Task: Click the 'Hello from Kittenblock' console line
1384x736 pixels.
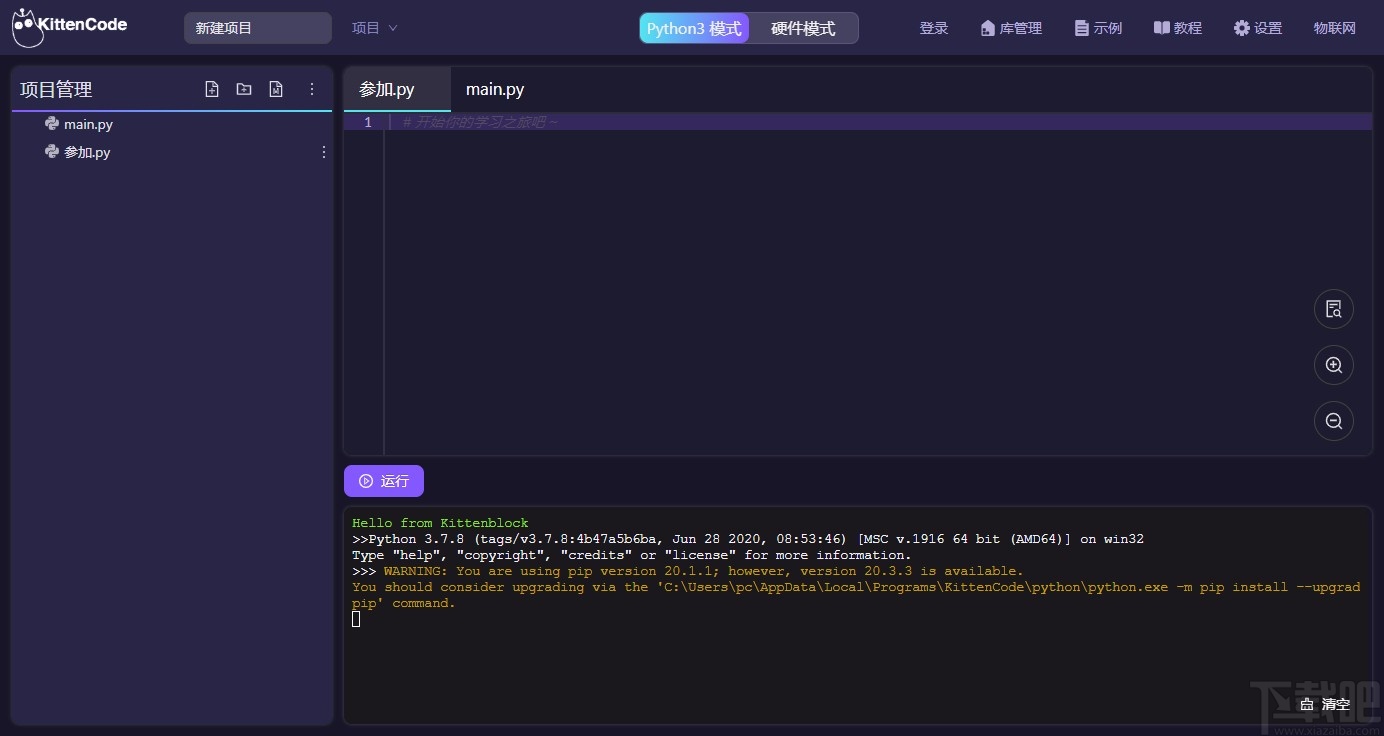Action: pyautogui.click(x=440, y=523)
